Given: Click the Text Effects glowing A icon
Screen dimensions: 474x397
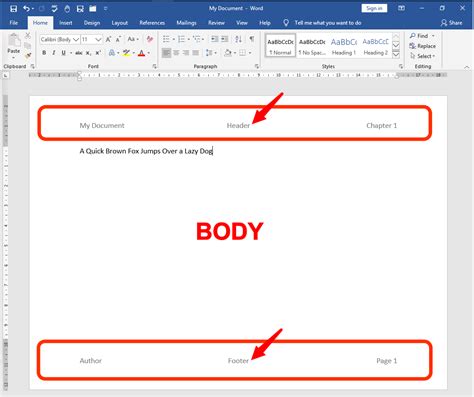Looking at the screenshot, I should (x=112, y=53).
